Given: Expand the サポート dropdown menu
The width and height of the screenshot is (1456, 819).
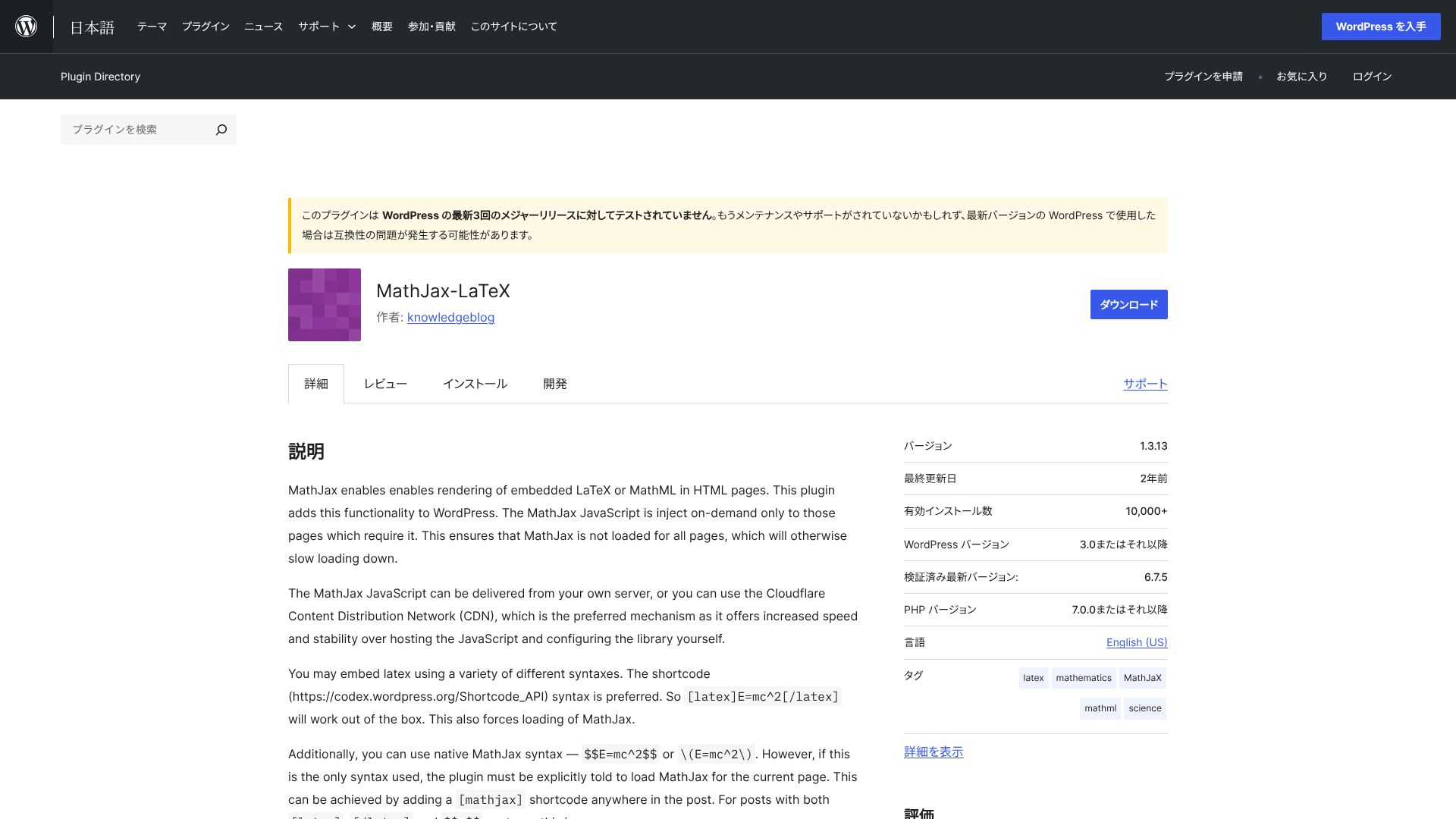Looking at the screenshot, I should point(327,27).
